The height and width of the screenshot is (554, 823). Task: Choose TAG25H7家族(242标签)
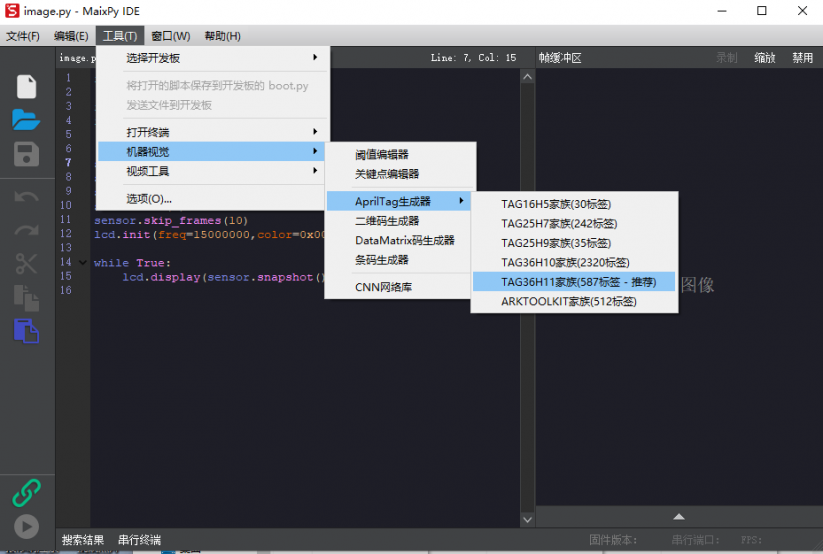click(x=574, y=224)
